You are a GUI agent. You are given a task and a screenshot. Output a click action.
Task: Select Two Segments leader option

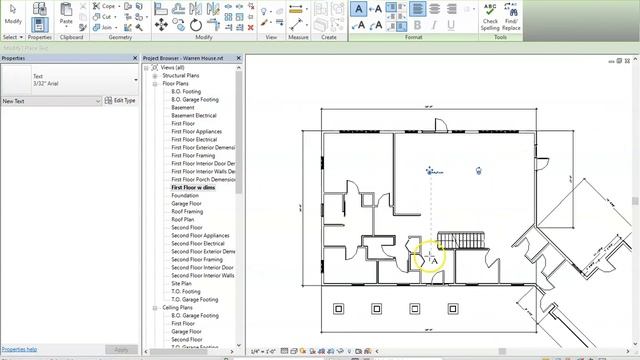(358, 25)
